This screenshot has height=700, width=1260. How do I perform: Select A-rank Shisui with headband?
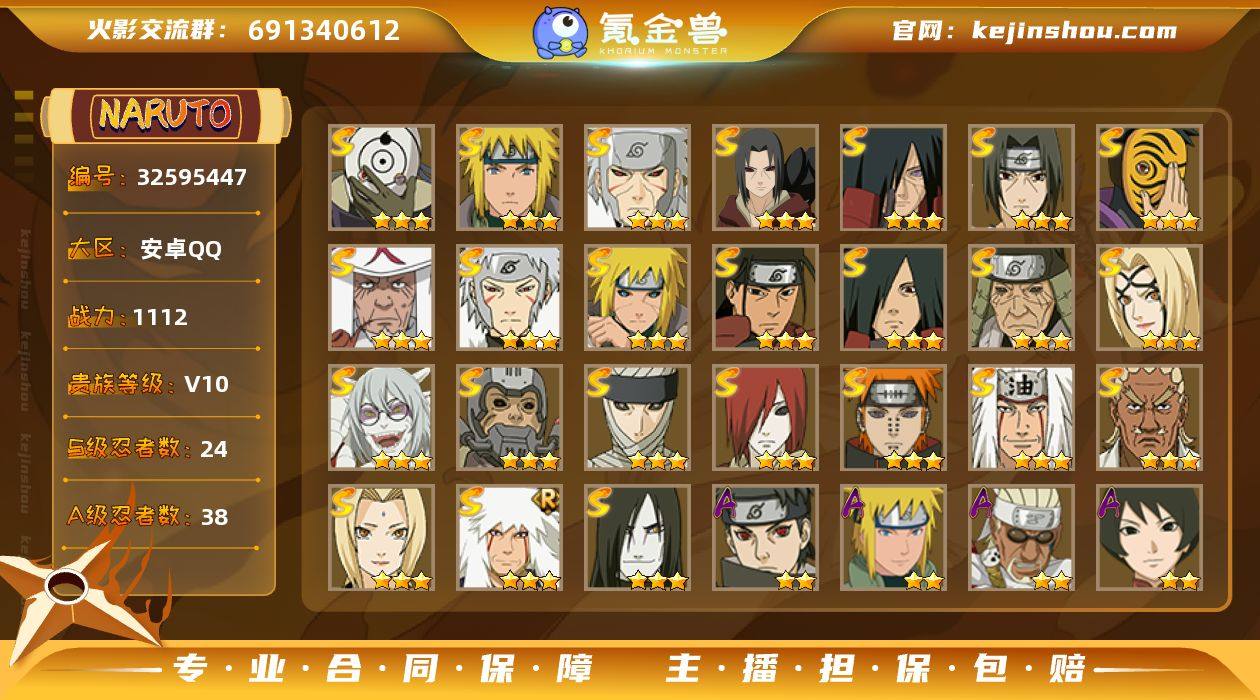[x=766, y=538]
